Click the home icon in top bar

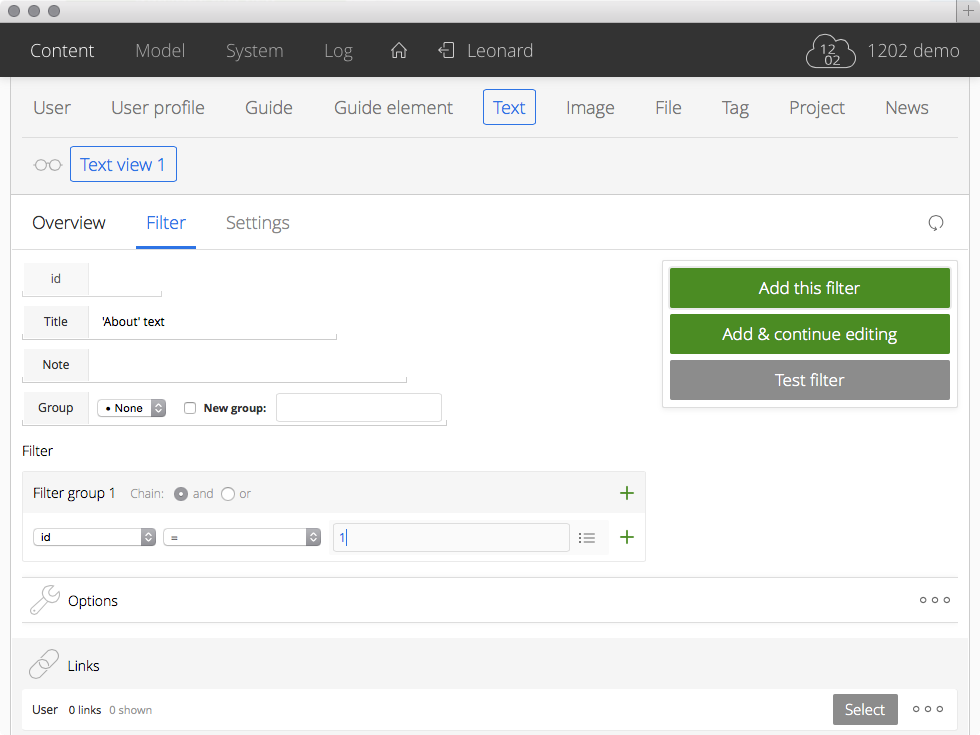[398, 51]
